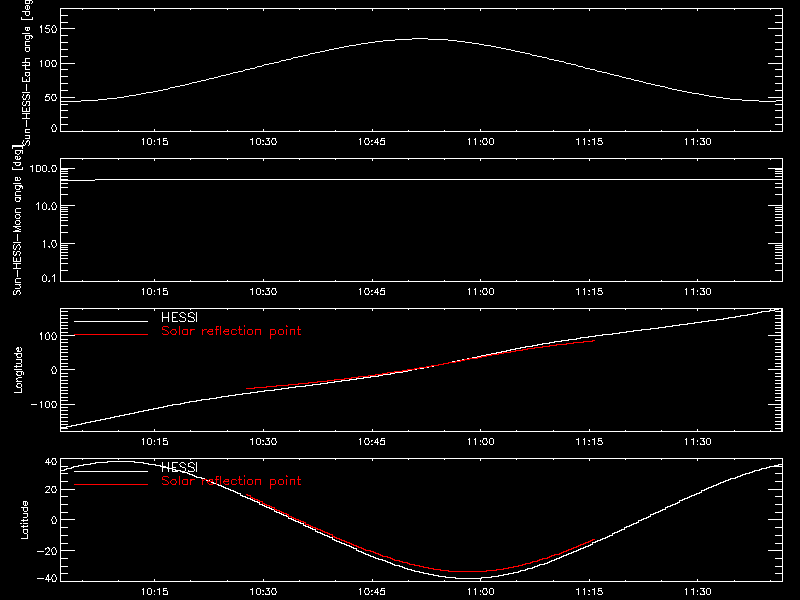Click the peak of the Earth angle curve
This screenshot has height=600, width=800.
click(x=419, y=38)
